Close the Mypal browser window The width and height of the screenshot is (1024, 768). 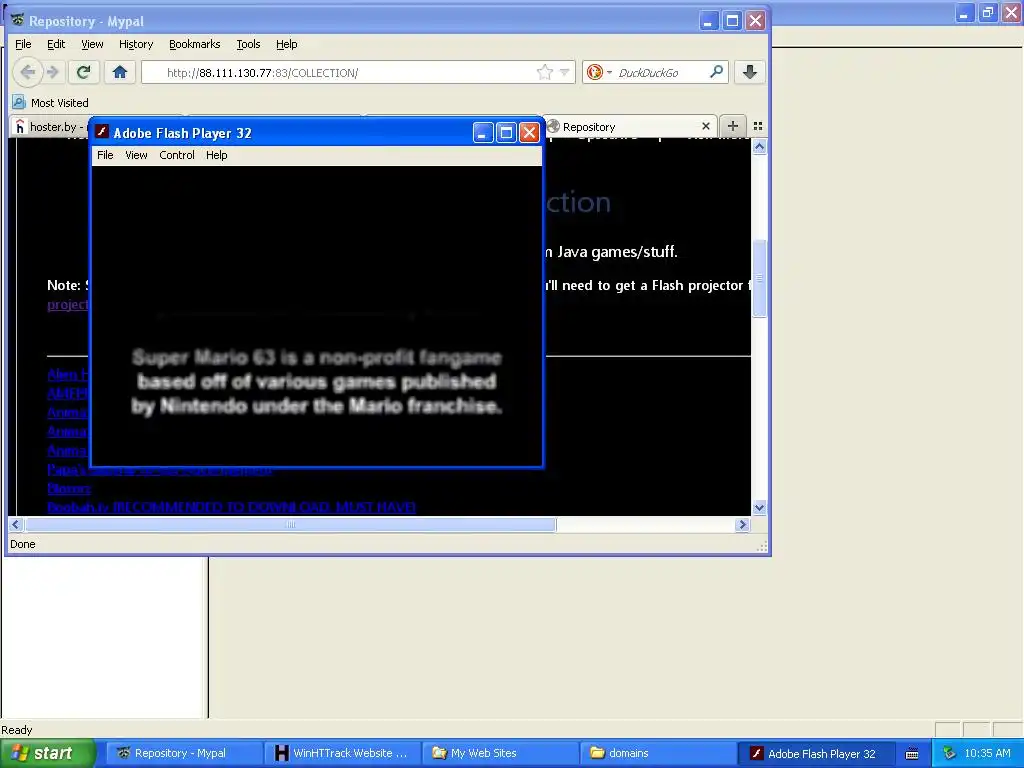756,20
